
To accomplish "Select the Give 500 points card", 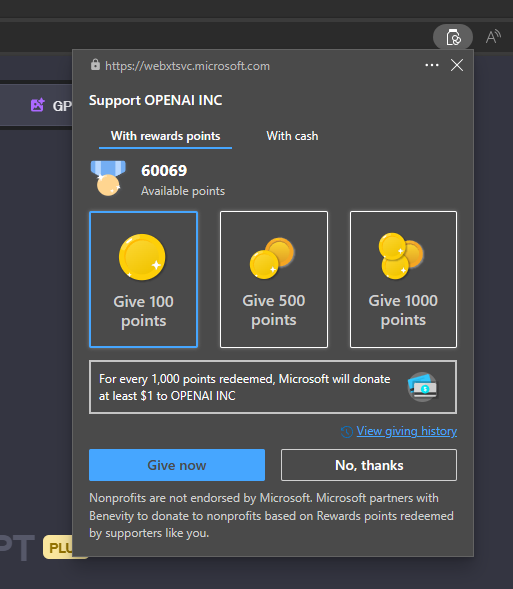I will point(274,279).
